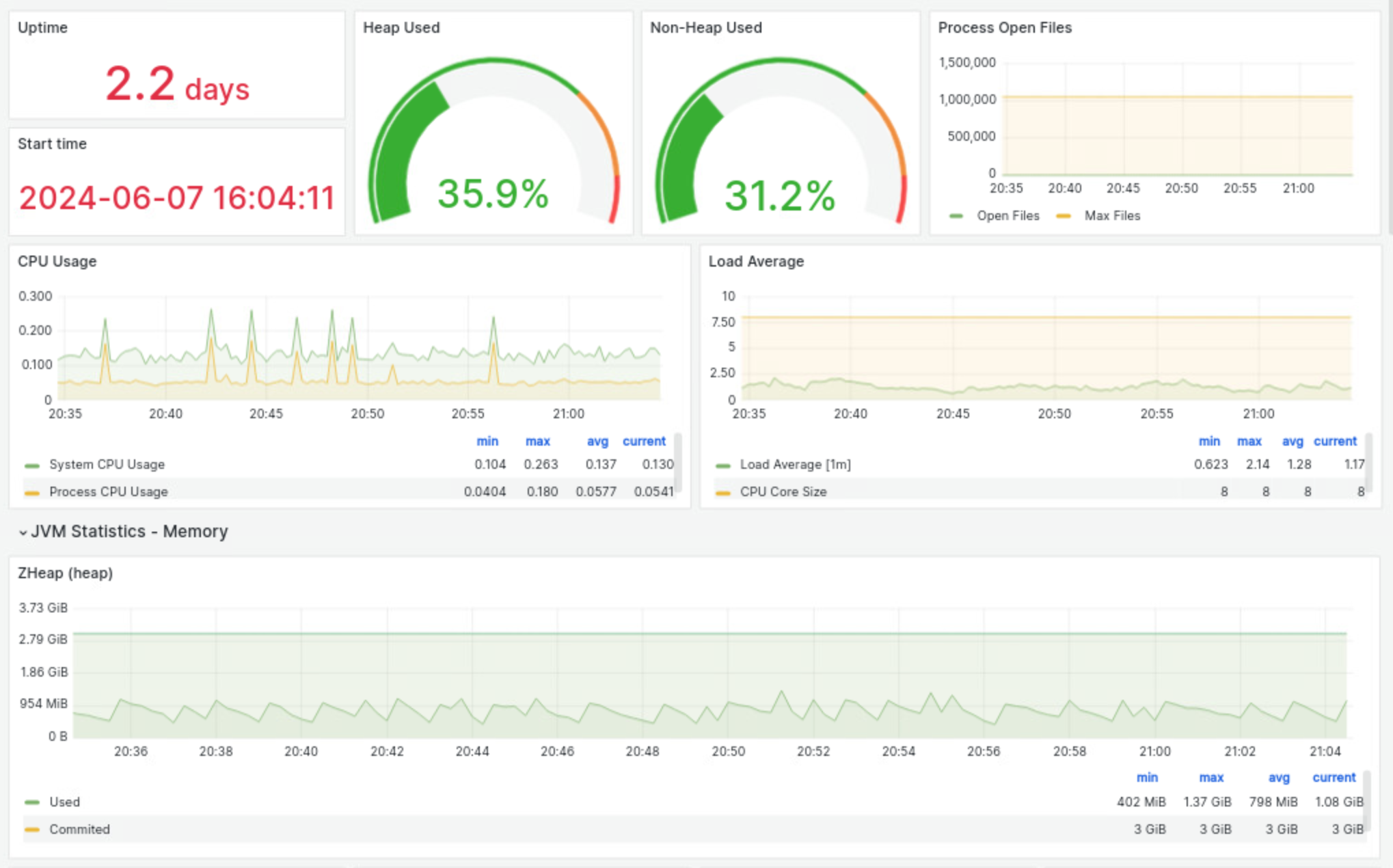Sort ZHeap legend by current column
The width and height of the screenshot is (1393, 868).
[x=1334, y=777]
